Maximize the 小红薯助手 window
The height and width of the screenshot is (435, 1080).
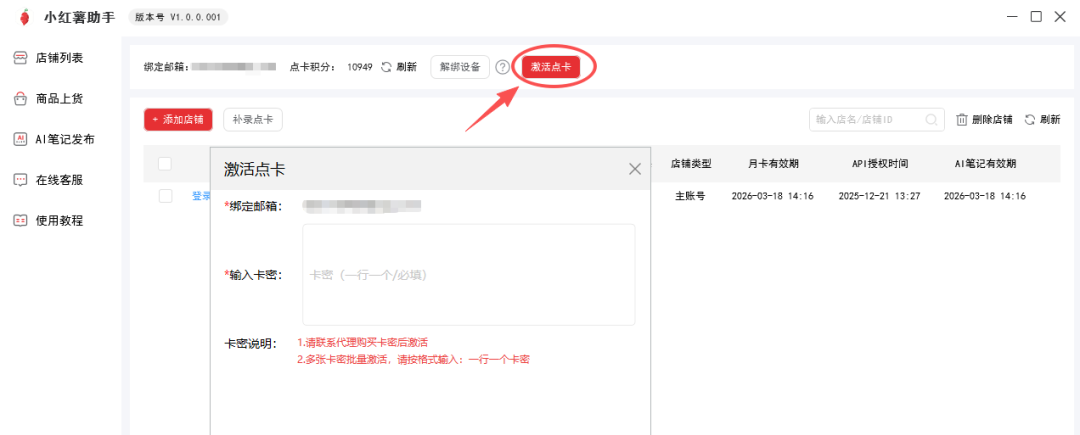point(1036,17)
